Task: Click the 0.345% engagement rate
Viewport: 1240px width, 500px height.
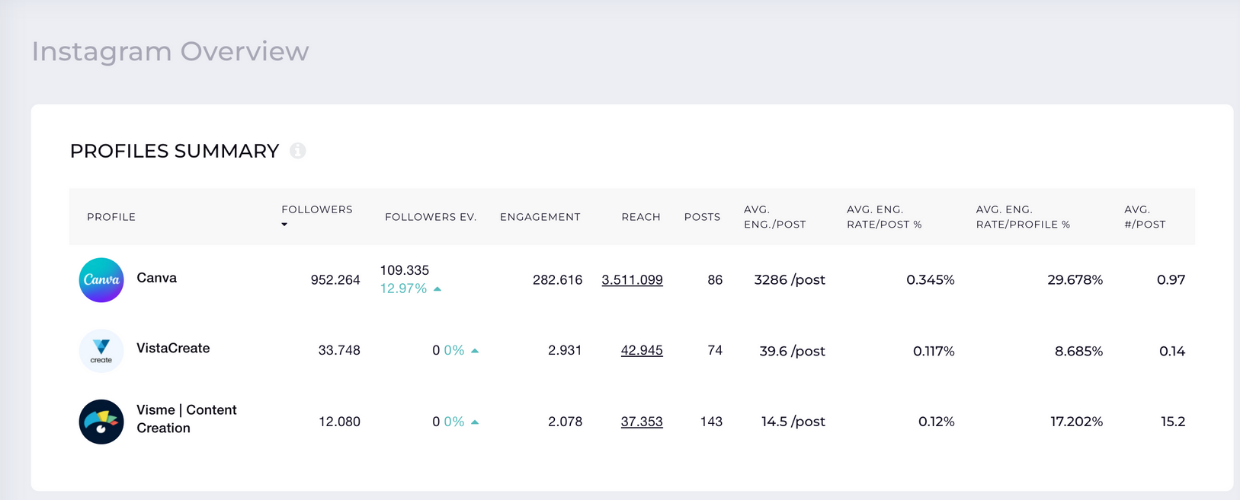Action: (930, 280)
